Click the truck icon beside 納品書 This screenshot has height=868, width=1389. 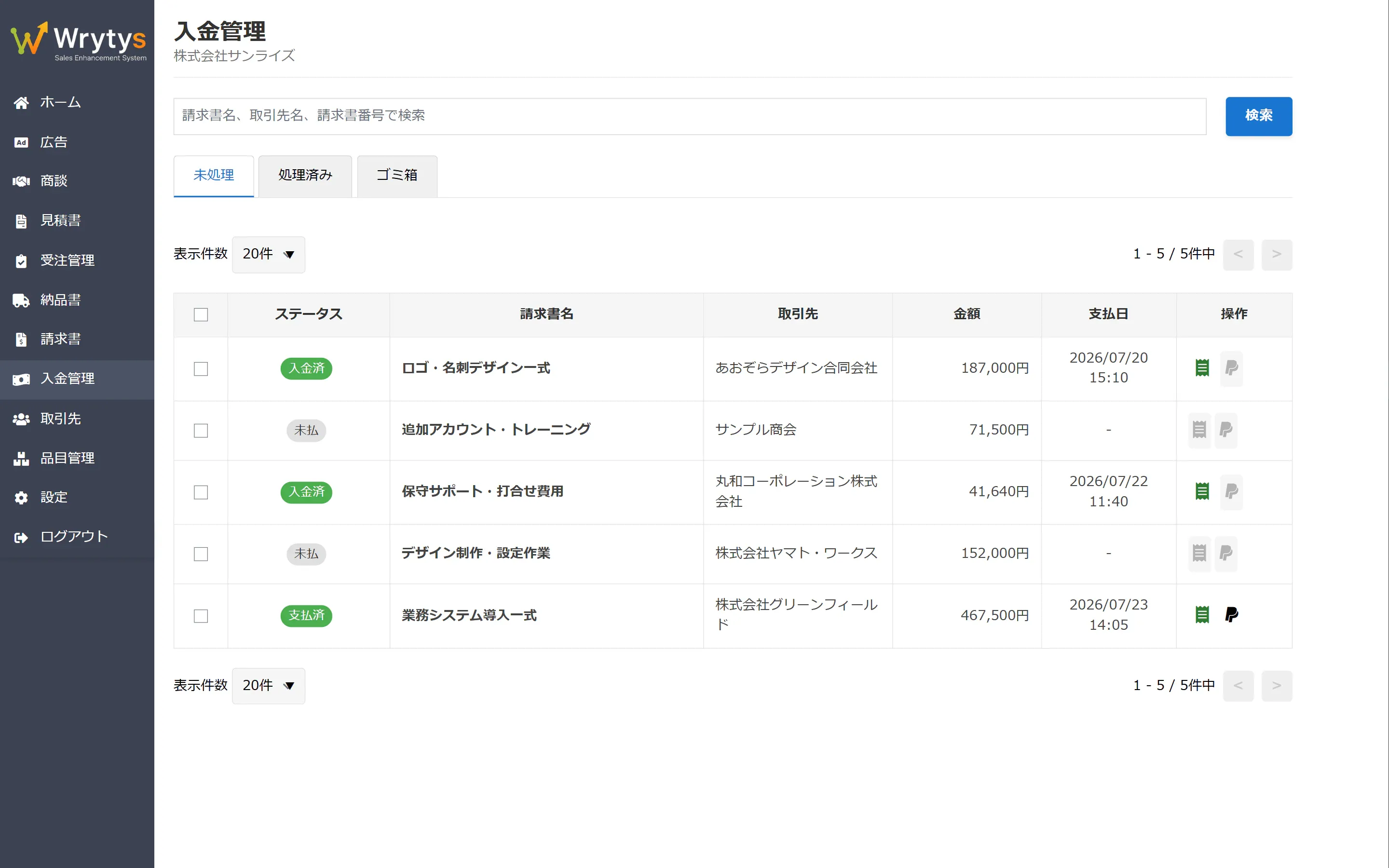(x=21, y=300)
